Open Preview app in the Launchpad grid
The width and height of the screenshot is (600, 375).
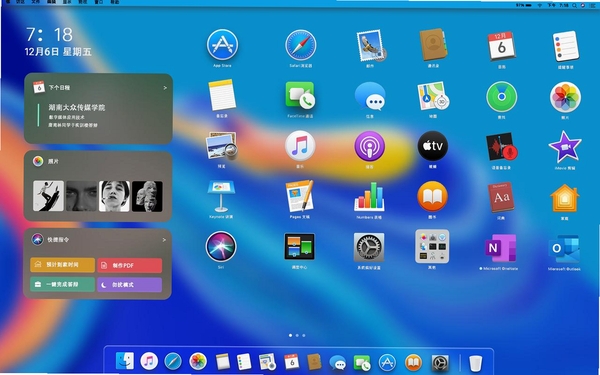[x=221, y=146]
